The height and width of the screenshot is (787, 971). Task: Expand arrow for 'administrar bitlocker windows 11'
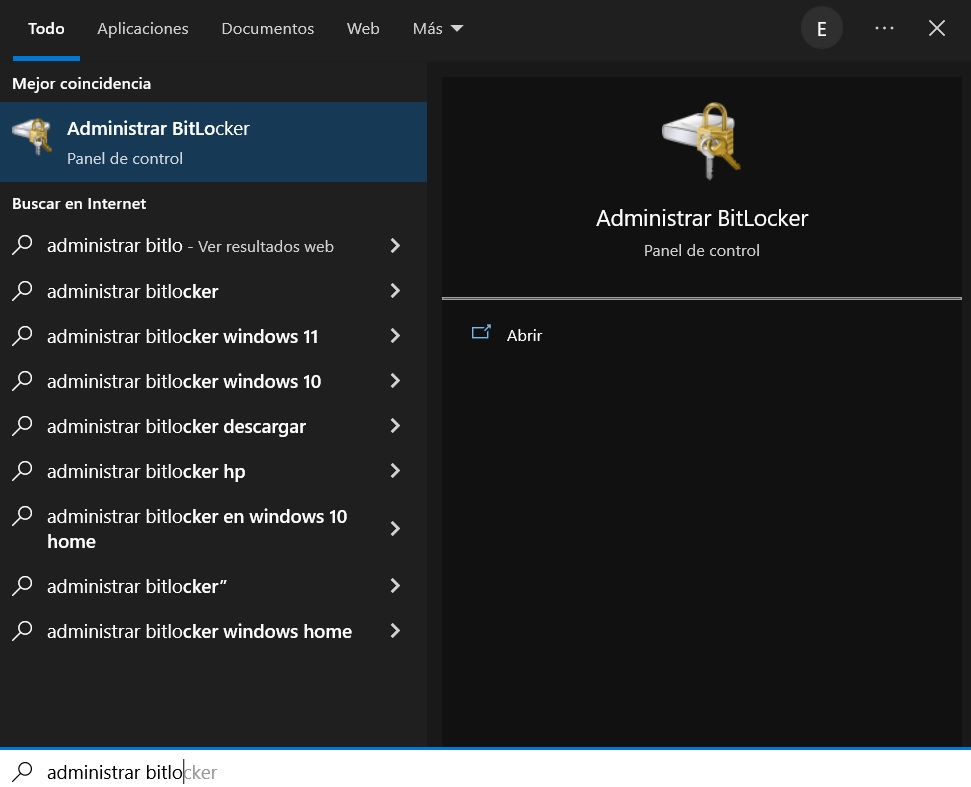pos(395,336)
